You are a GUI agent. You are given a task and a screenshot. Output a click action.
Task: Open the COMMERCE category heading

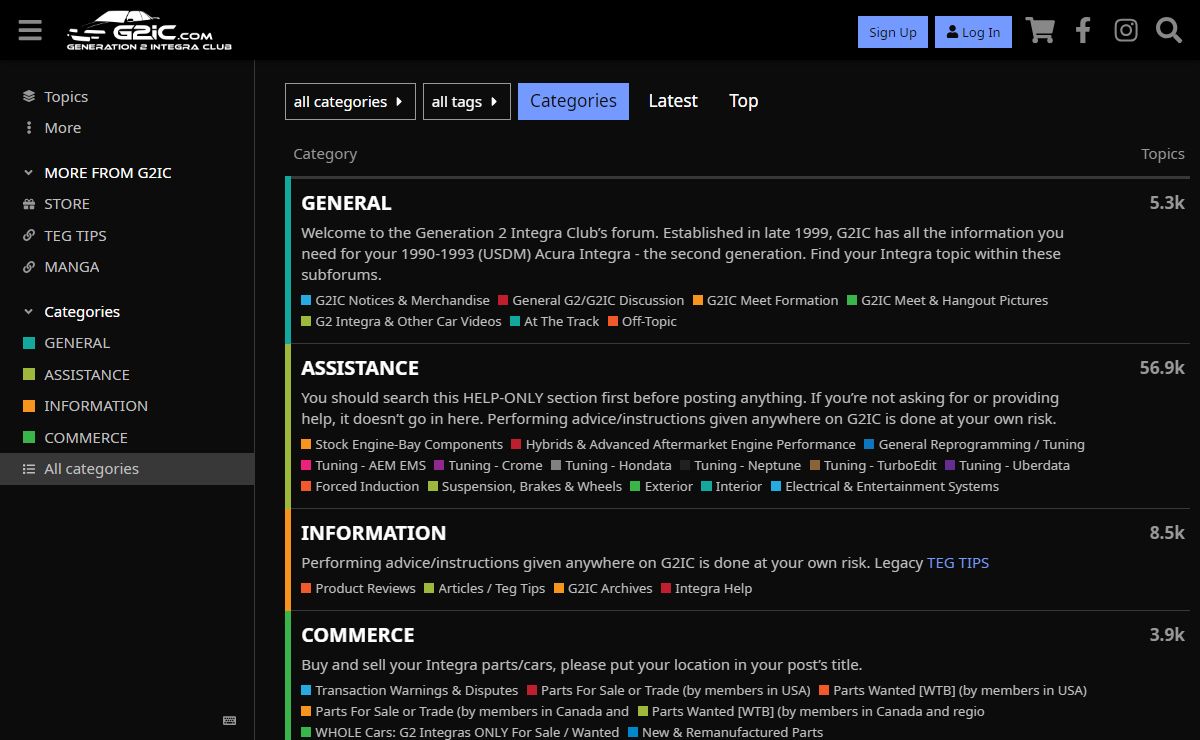358,635
